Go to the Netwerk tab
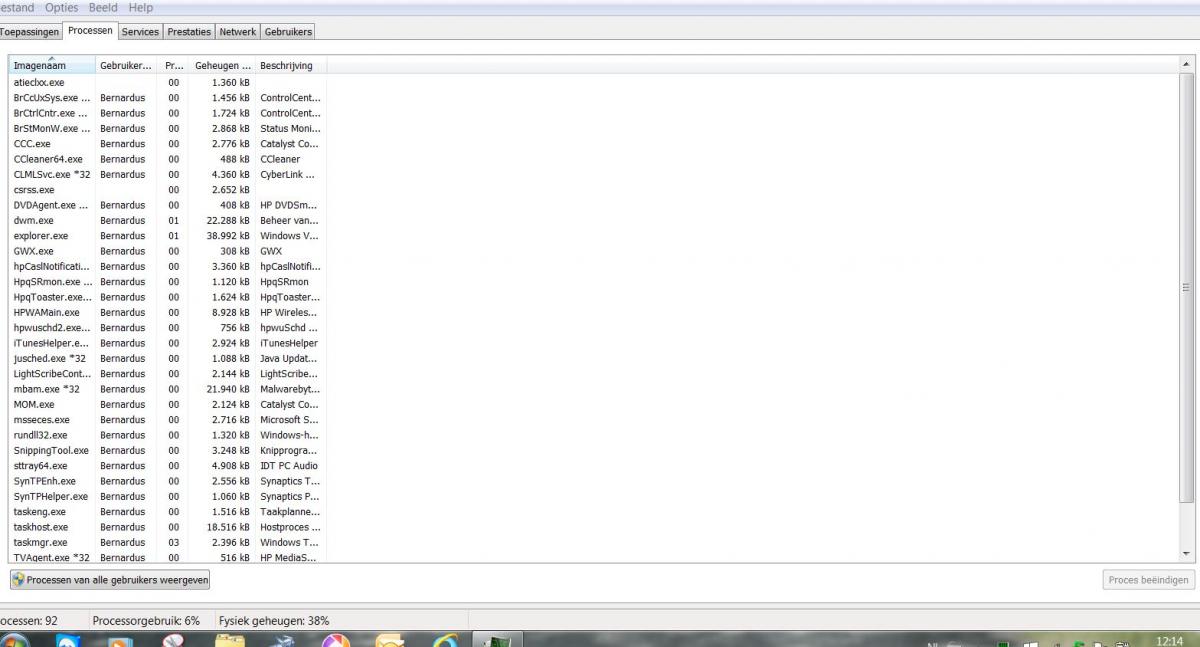The width and height of the screenshot is (1200, 647). (238, 32)
